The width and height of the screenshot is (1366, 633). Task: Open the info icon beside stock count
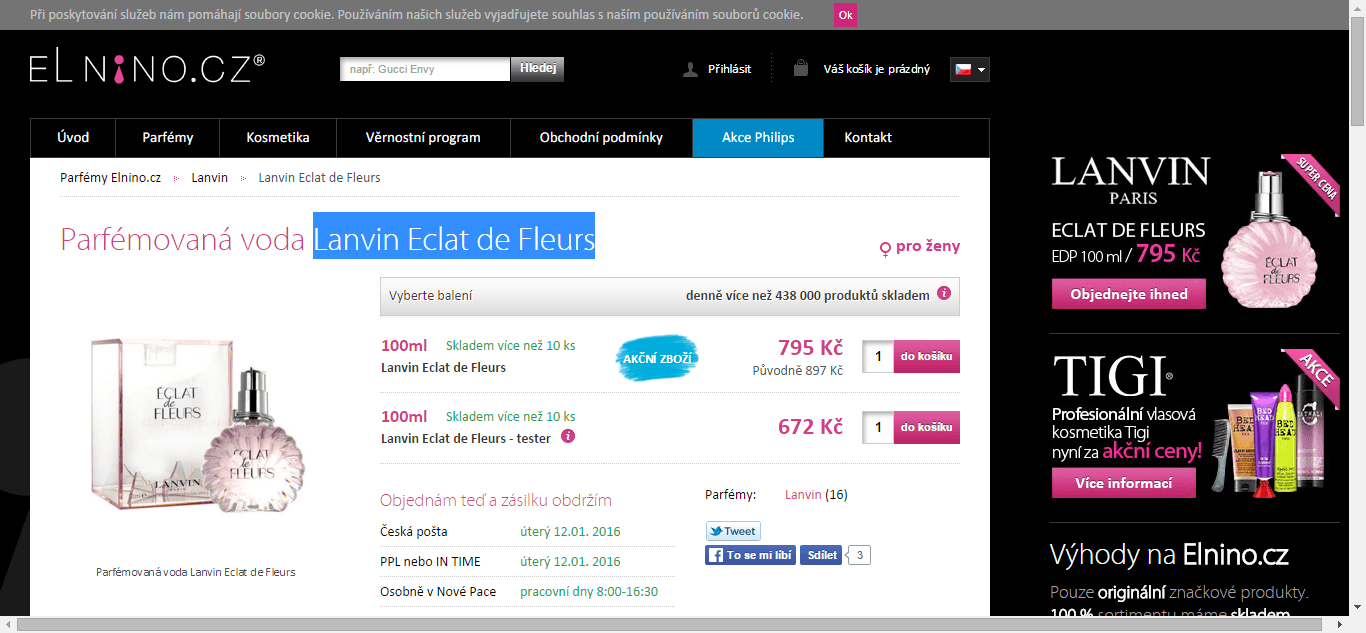(x=942, y=295)
